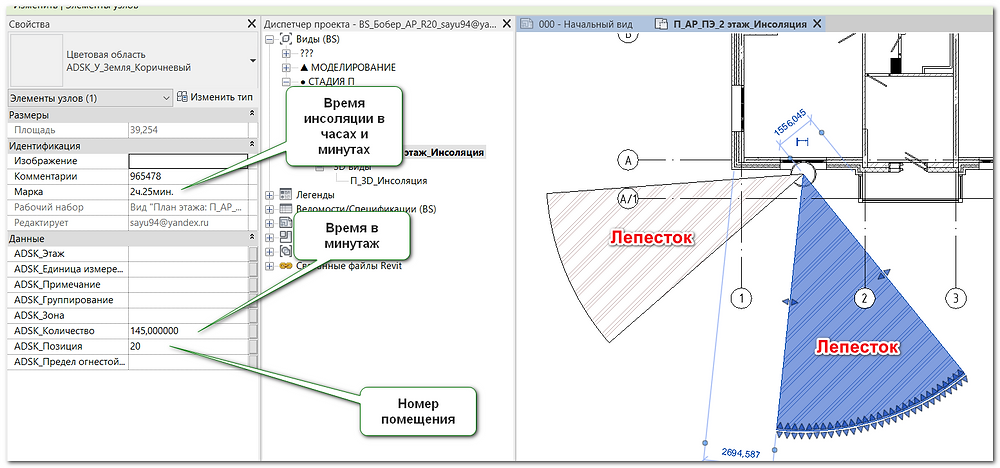Expand the МОДЕЛИРОВАНИЕ tree node
The image size is (1000, 468).
[x=286, y=68]
